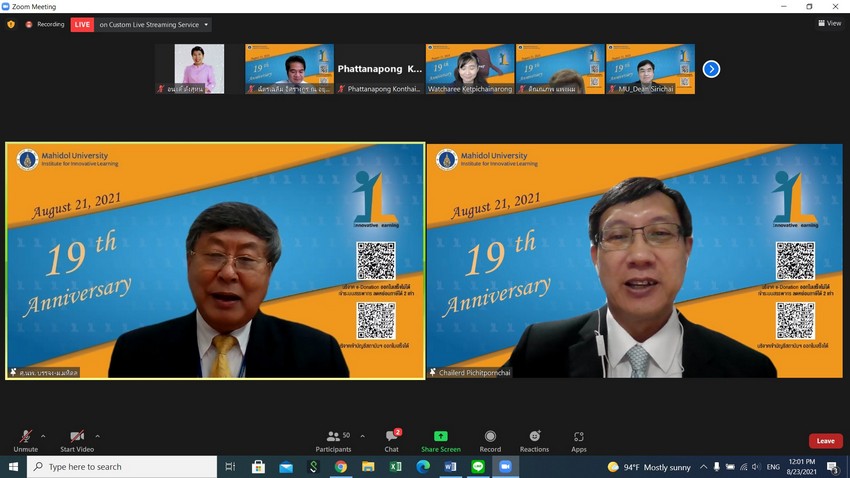Show next participants with the blue arrow

point(711,69)
